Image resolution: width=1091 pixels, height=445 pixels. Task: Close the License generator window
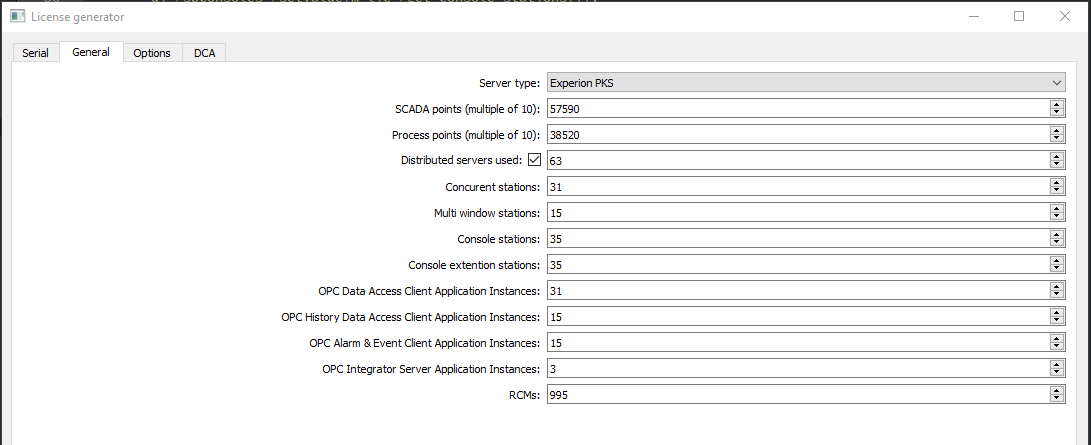point(1064,16)
